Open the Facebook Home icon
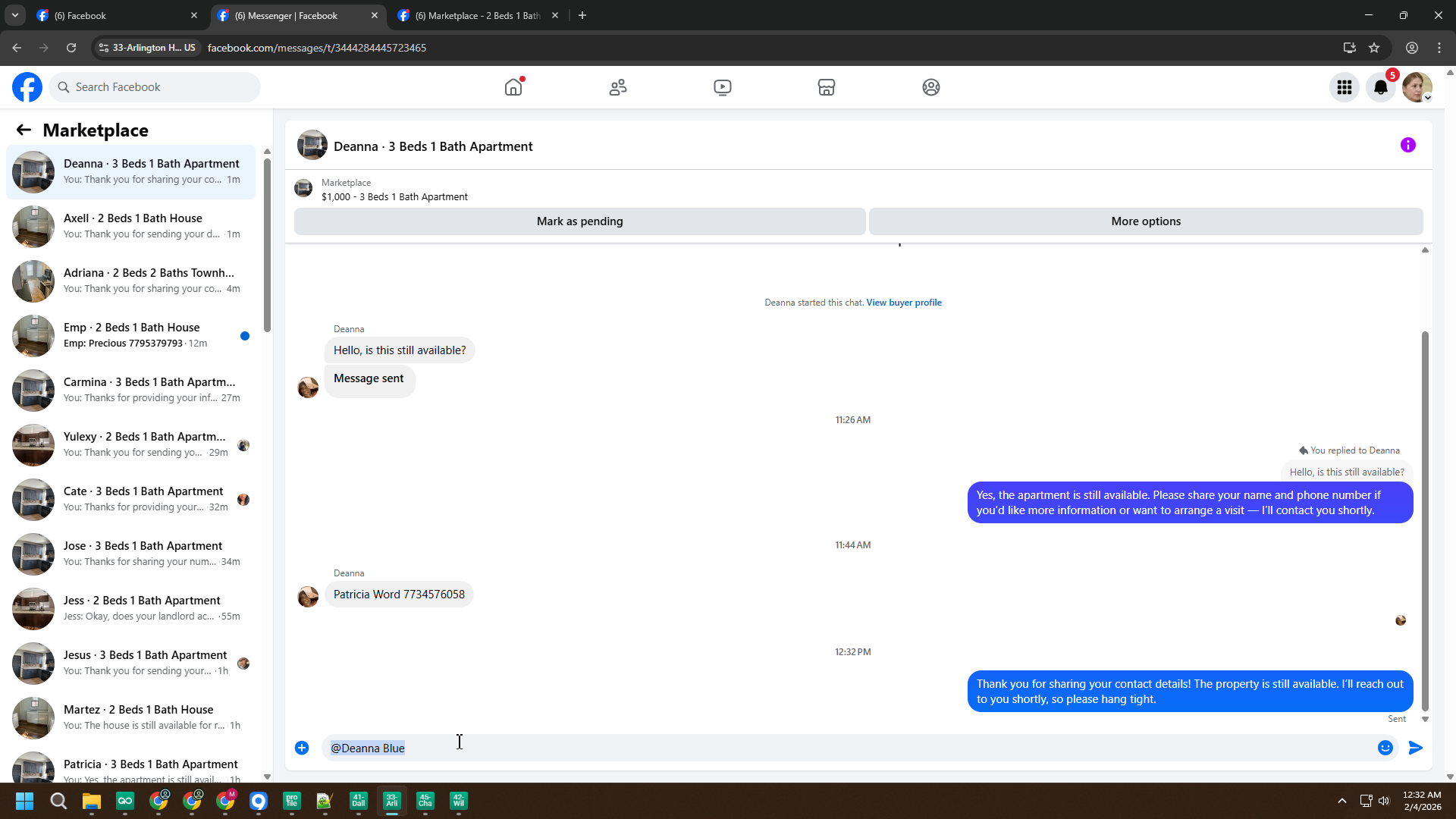 (x=513, y=87)
